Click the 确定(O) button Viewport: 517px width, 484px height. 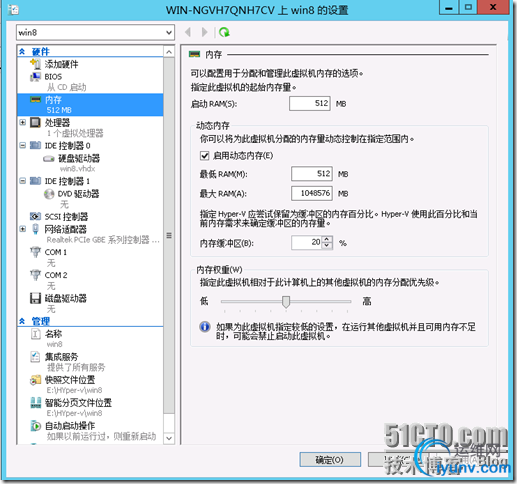coord(330,460)
